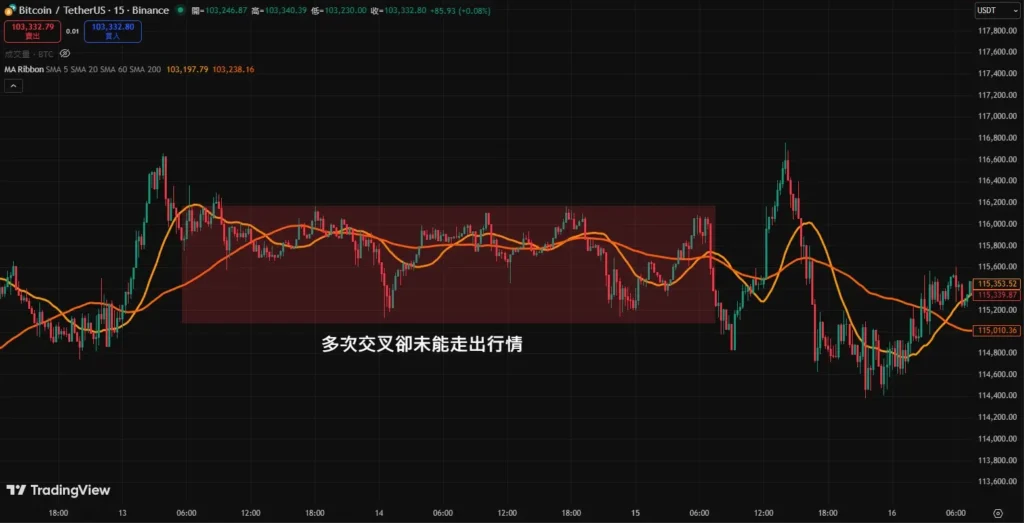Click the TradingView logo
The image size is (1024, 523).
coord(58,490)
